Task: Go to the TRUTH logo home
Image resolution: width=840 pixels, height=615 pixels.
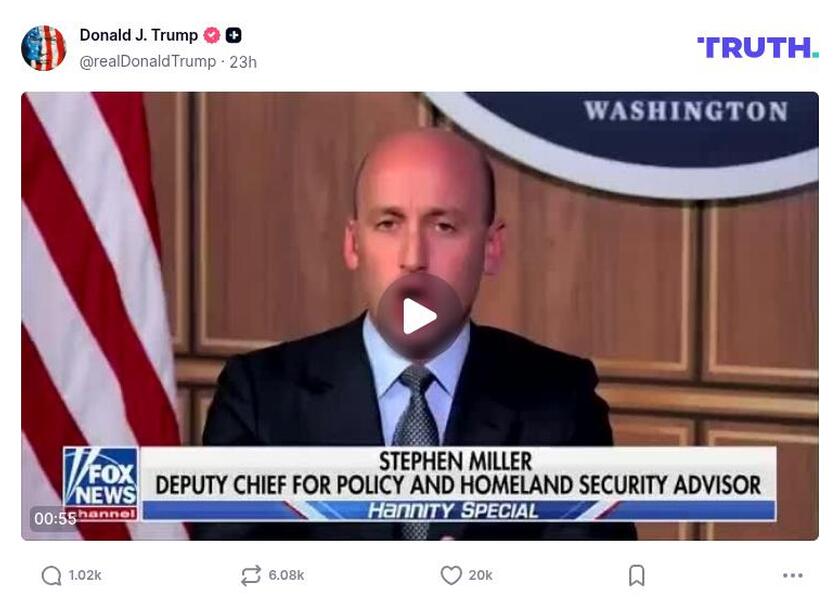Action: 758,47
